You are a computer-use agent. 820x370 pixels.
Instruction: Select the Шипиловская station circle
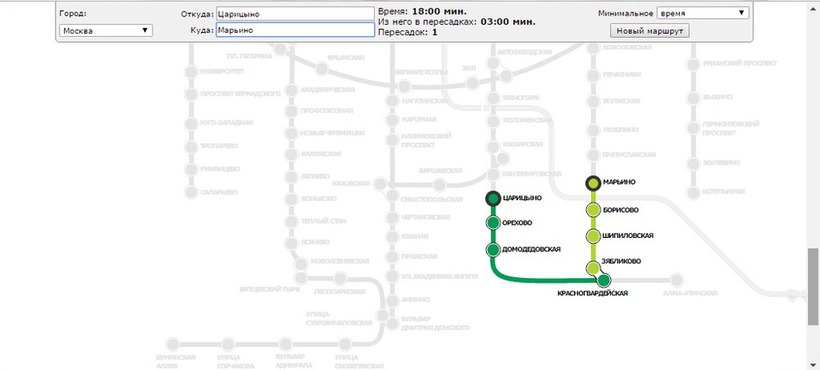click(593, 236)
